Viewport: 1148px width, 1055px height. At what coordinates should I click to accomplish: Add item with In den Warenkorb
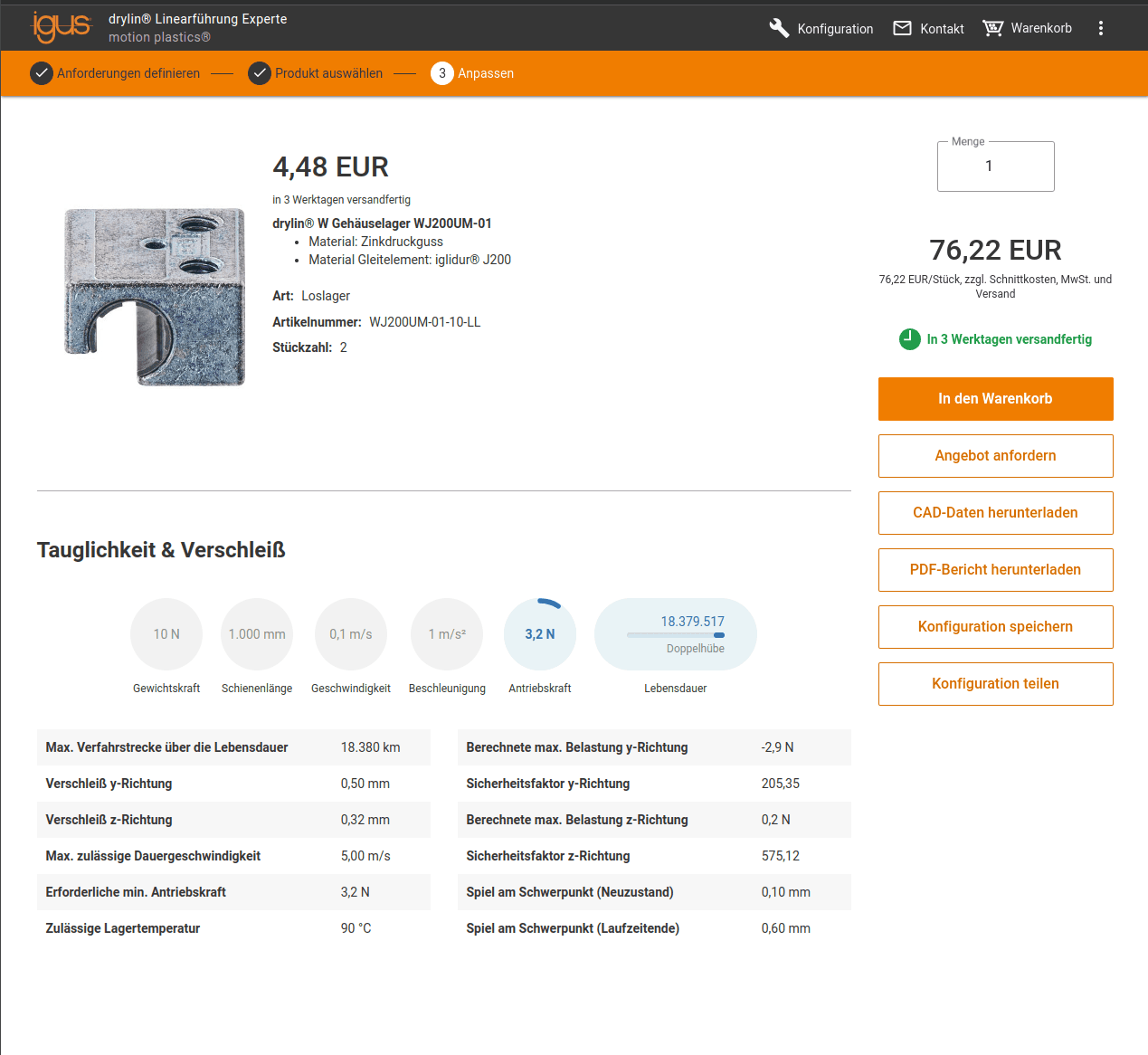pyautogui.click(x=995, y=399)
